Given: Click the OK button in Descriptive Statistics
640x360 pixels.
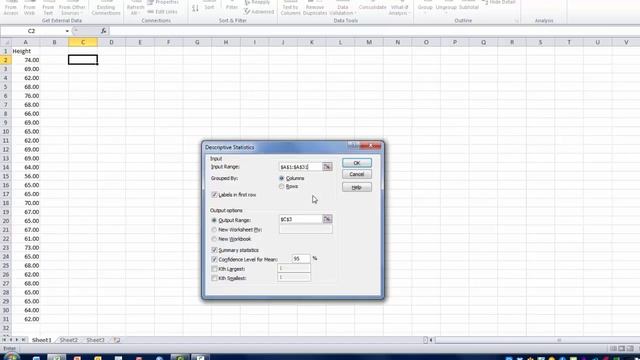Looking at the screenshot, I should (x=357, y=163).
